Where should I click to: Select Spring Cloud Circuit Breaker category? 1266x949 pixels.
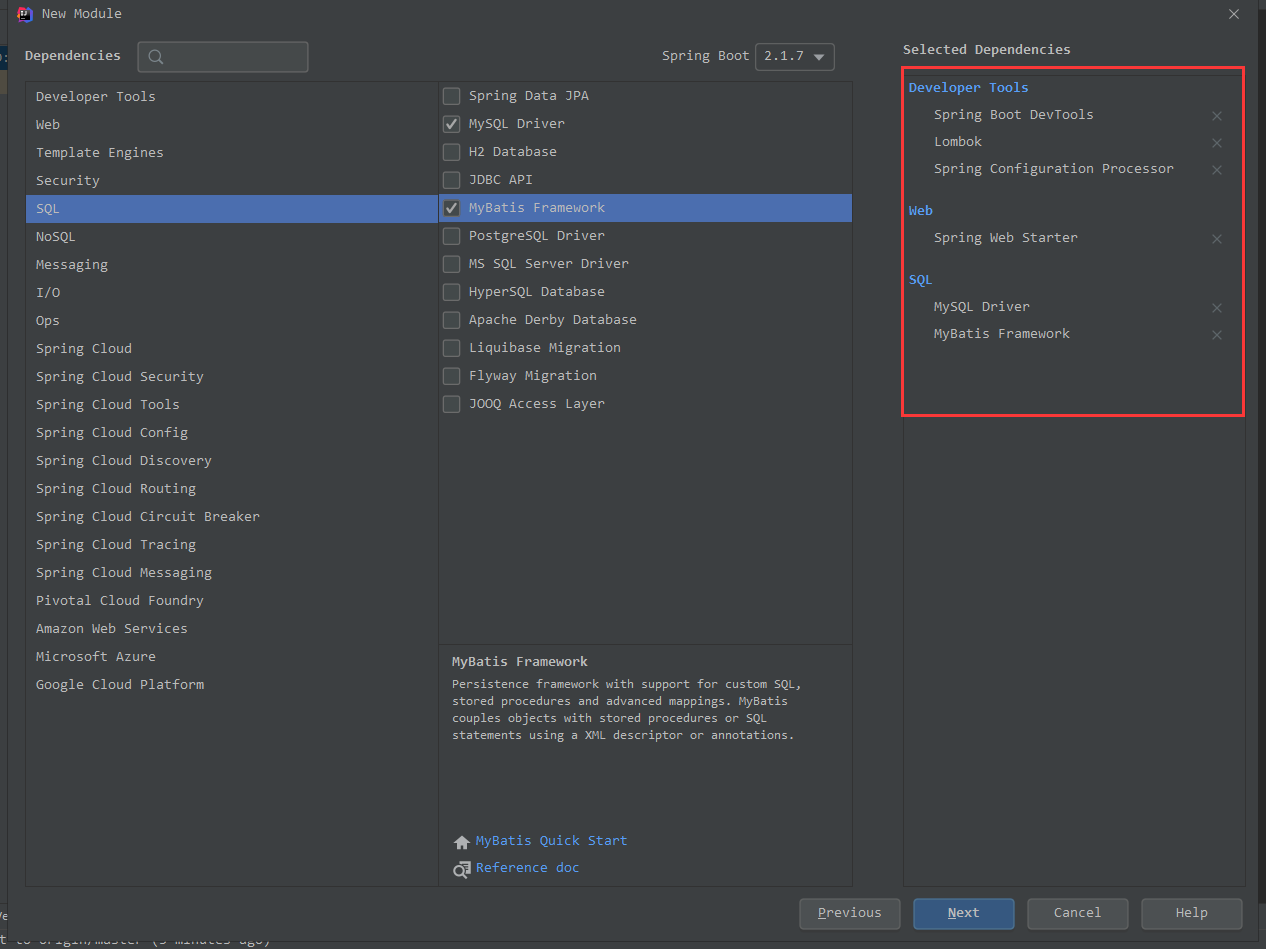pos(232,517)
